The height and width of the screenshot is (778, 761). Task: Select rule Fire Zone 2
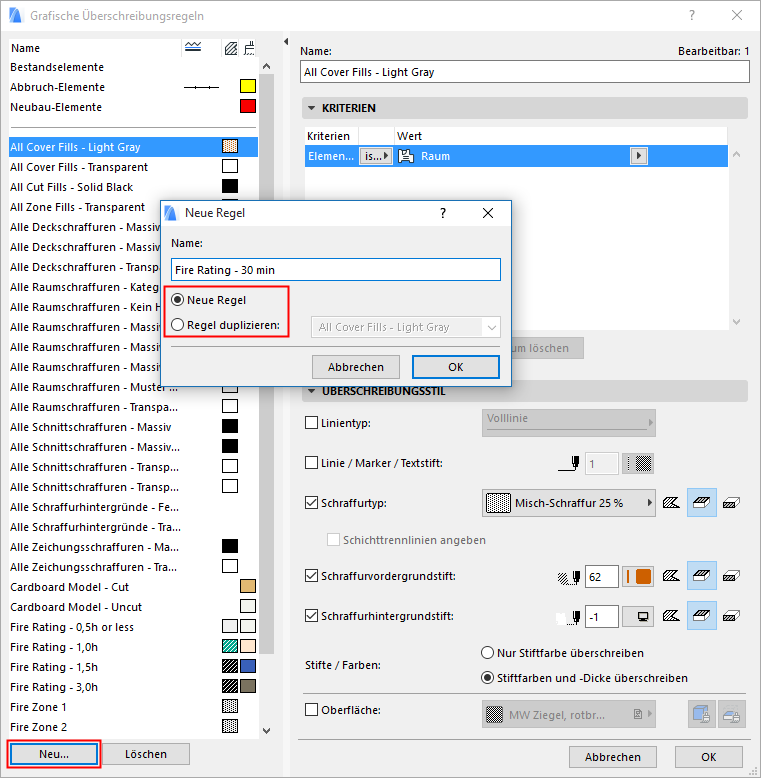(133, 726)
